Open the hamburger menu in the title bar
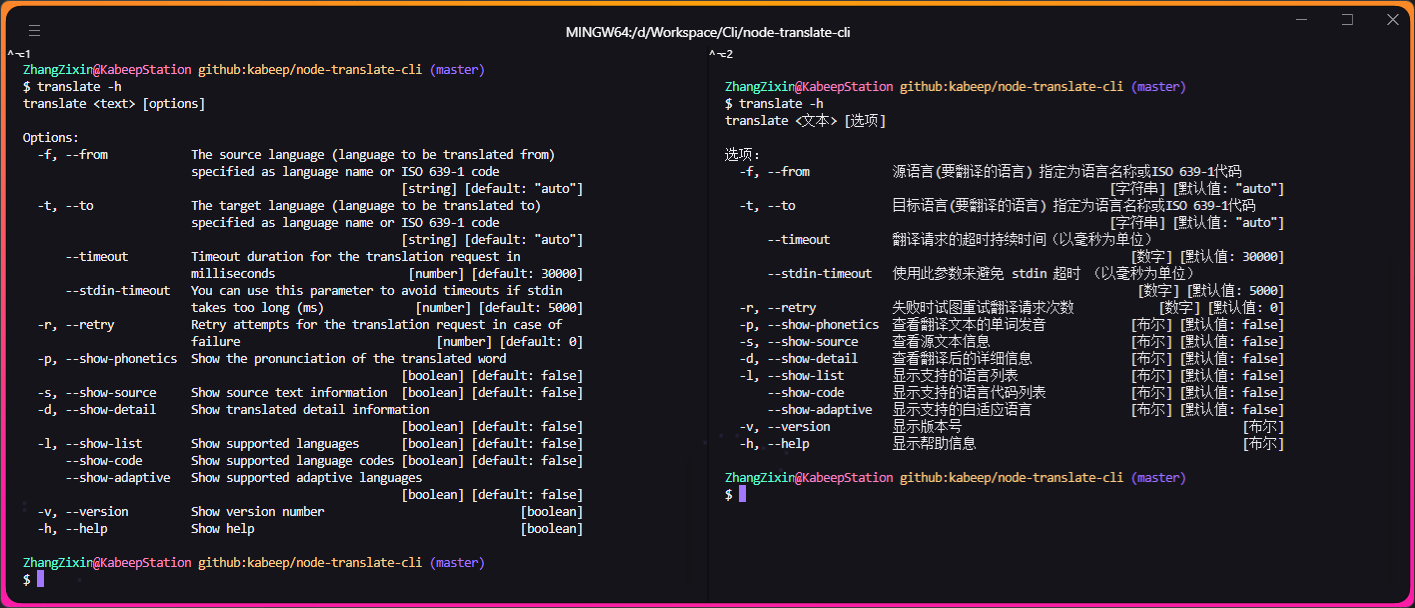This screenshot has height=608, width=1415. point(34,30)
